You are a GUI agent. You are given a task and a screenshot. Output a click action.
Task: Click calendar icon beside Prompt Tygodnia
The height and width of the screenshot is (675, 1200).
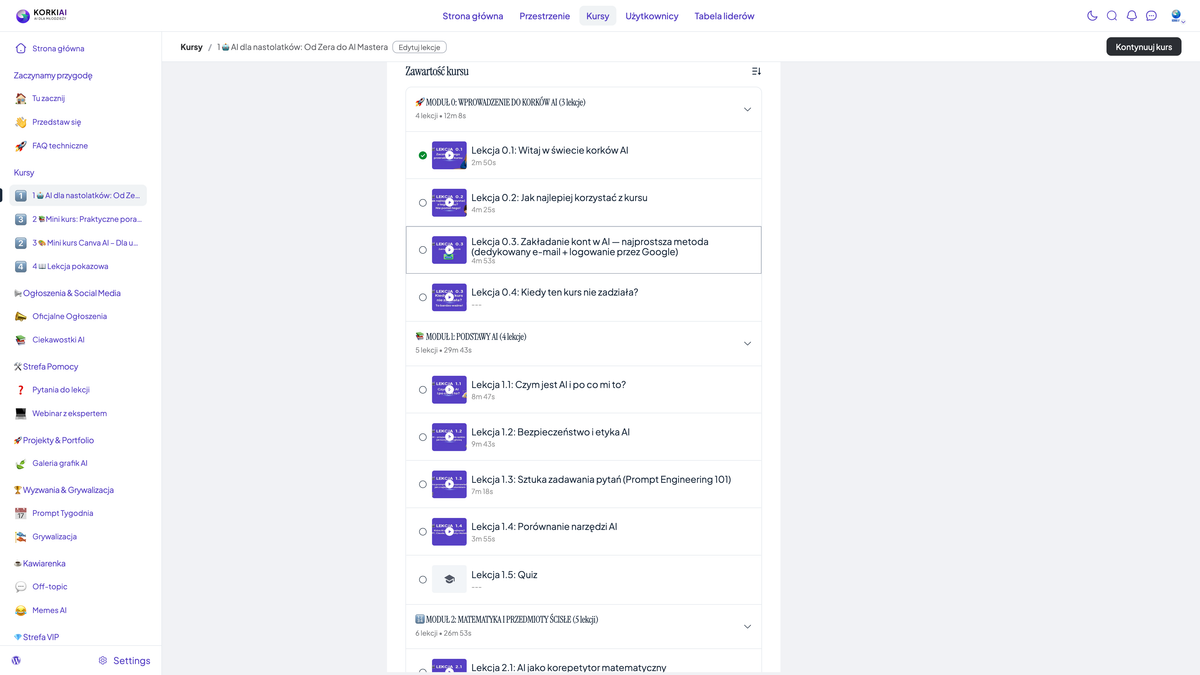click(21, 513)
